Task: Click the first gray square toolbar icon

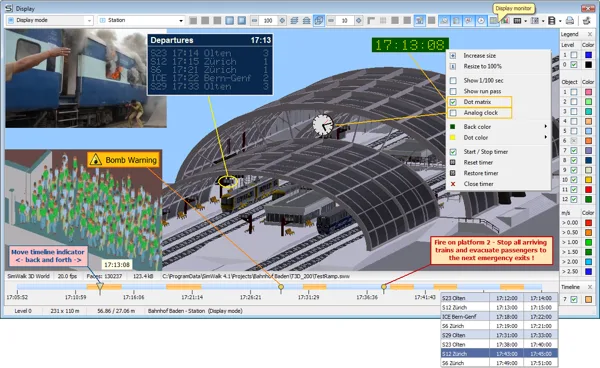Action: [x=193, y=21]
